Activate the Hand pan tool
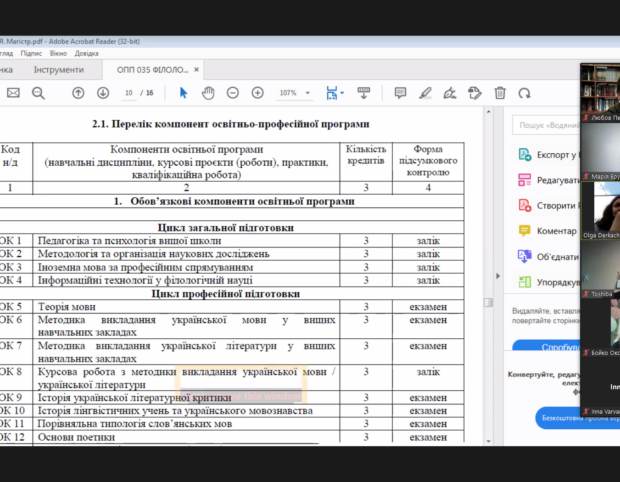The width and height of the screenshot is (620, 482). [208, 93]
